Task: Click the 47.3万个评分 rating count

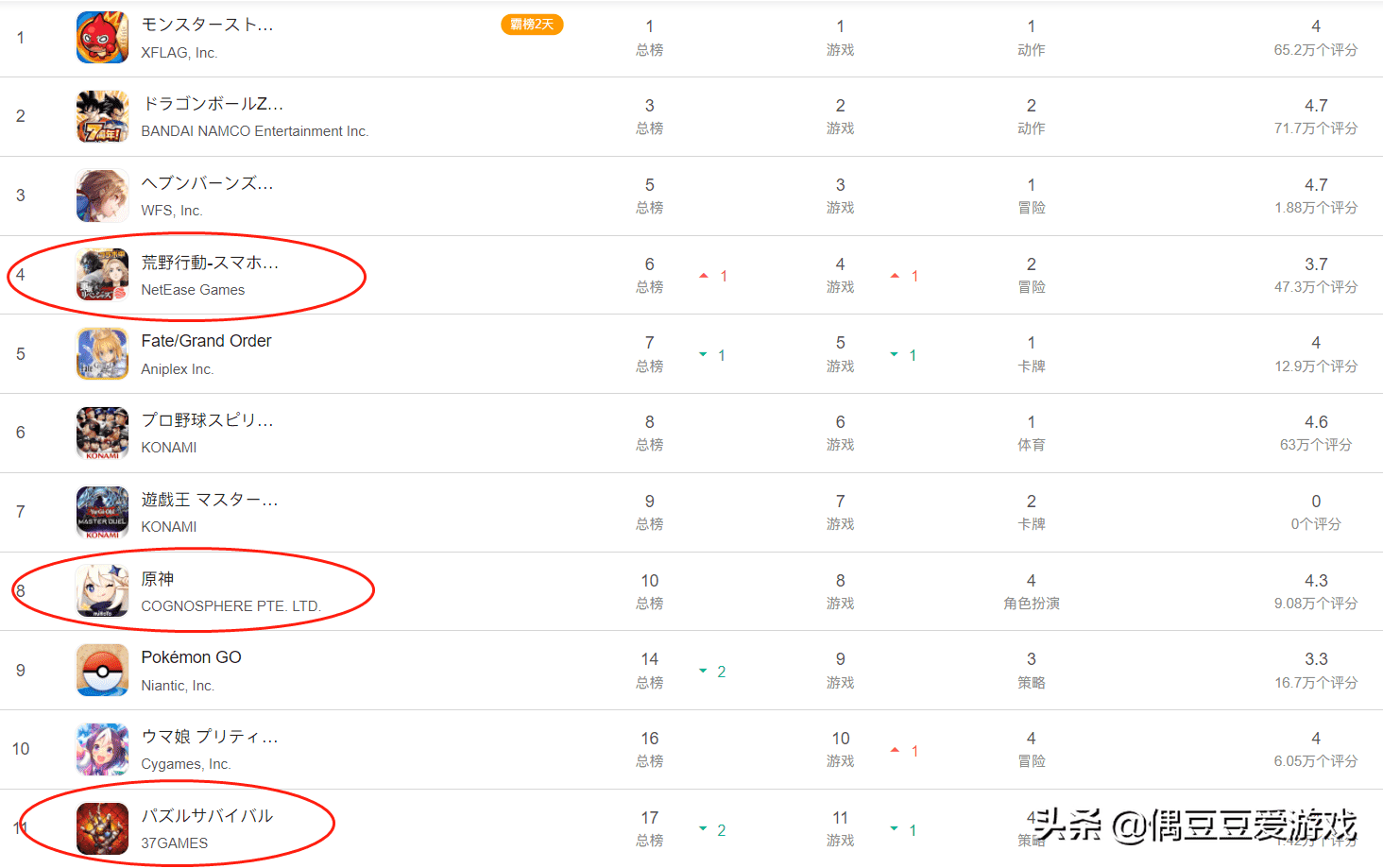Action: pos(1316,287)
